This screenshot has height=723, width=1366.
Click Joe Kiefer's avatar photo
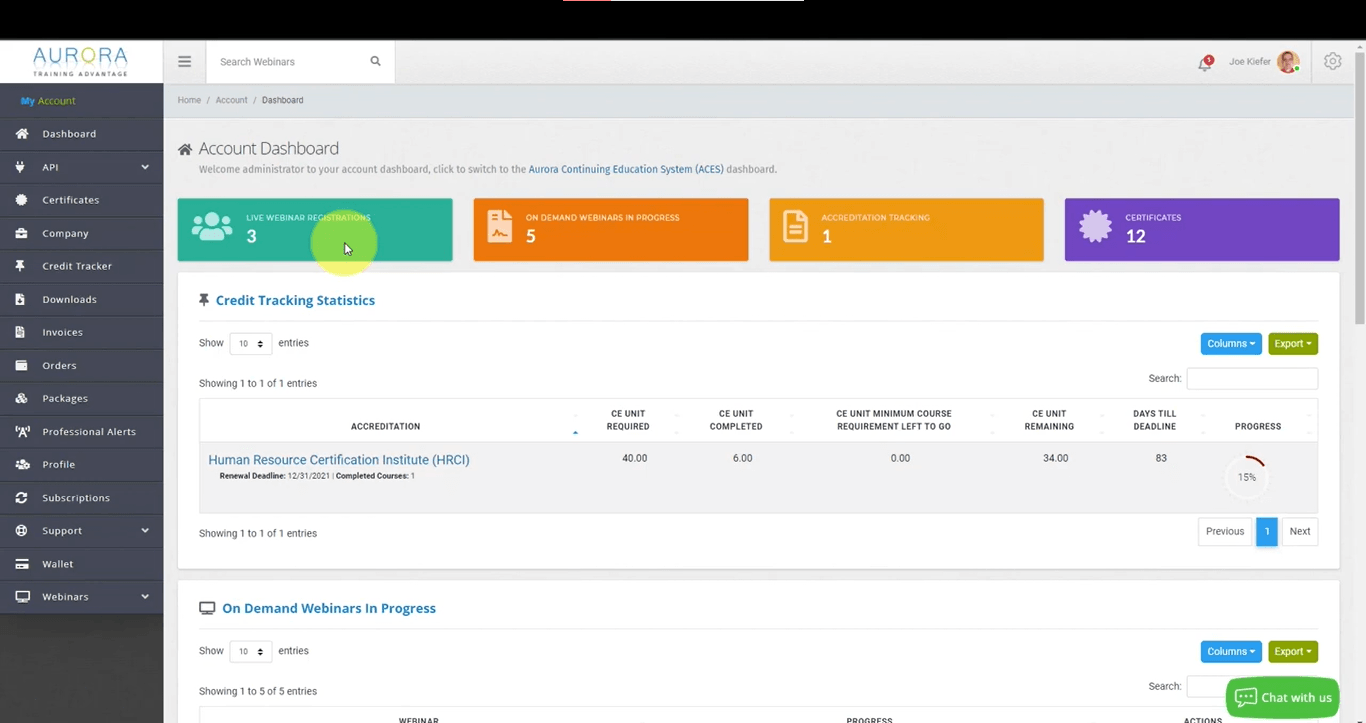click(x=1288, y=62)
